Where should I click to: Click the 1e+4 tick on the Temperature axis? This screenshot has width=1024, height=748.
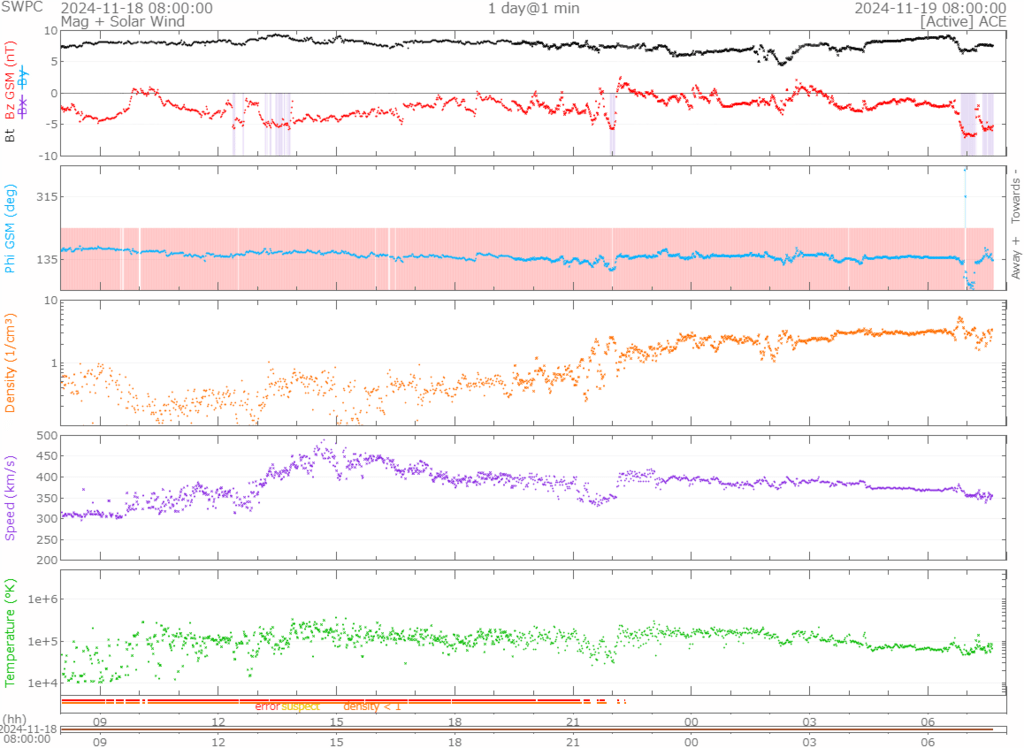tap(42, 683)
